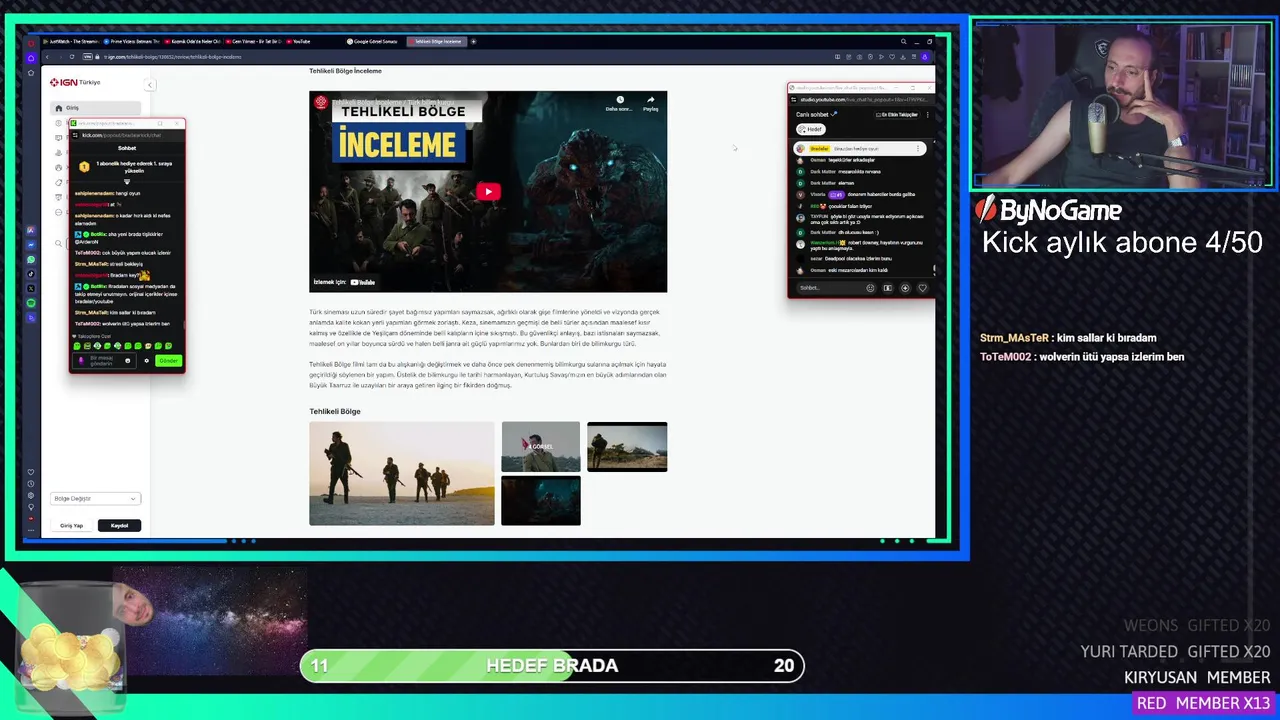Switch to Prime Video browser tab

pyautogui.click(x=130, y=41)
